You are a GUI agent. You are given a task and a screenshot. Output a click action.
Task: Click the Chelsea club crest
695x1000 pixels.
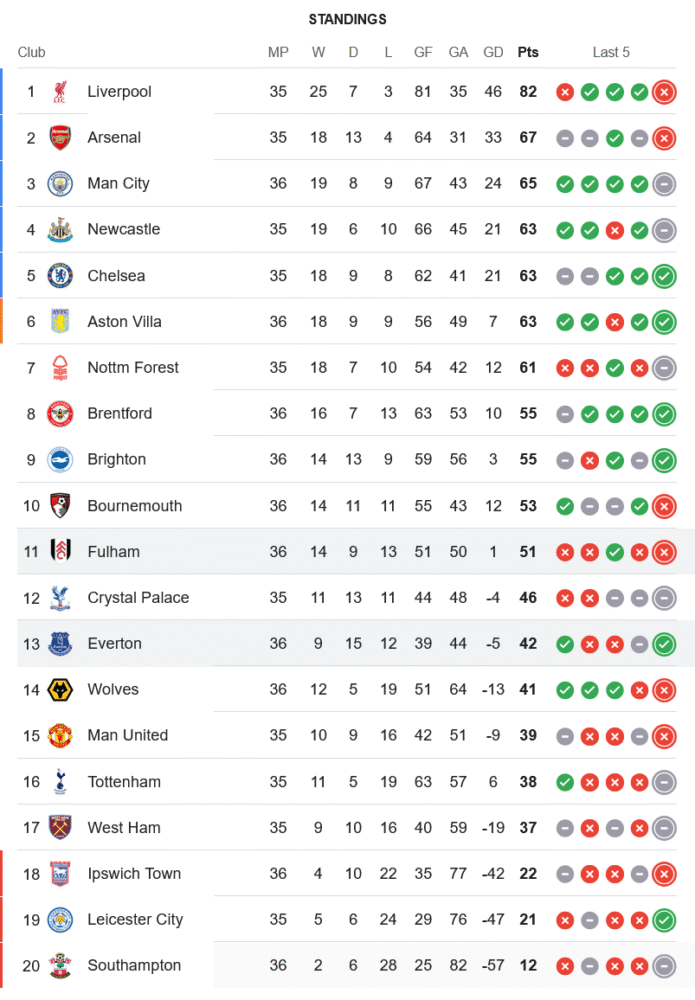coord(60,276)
